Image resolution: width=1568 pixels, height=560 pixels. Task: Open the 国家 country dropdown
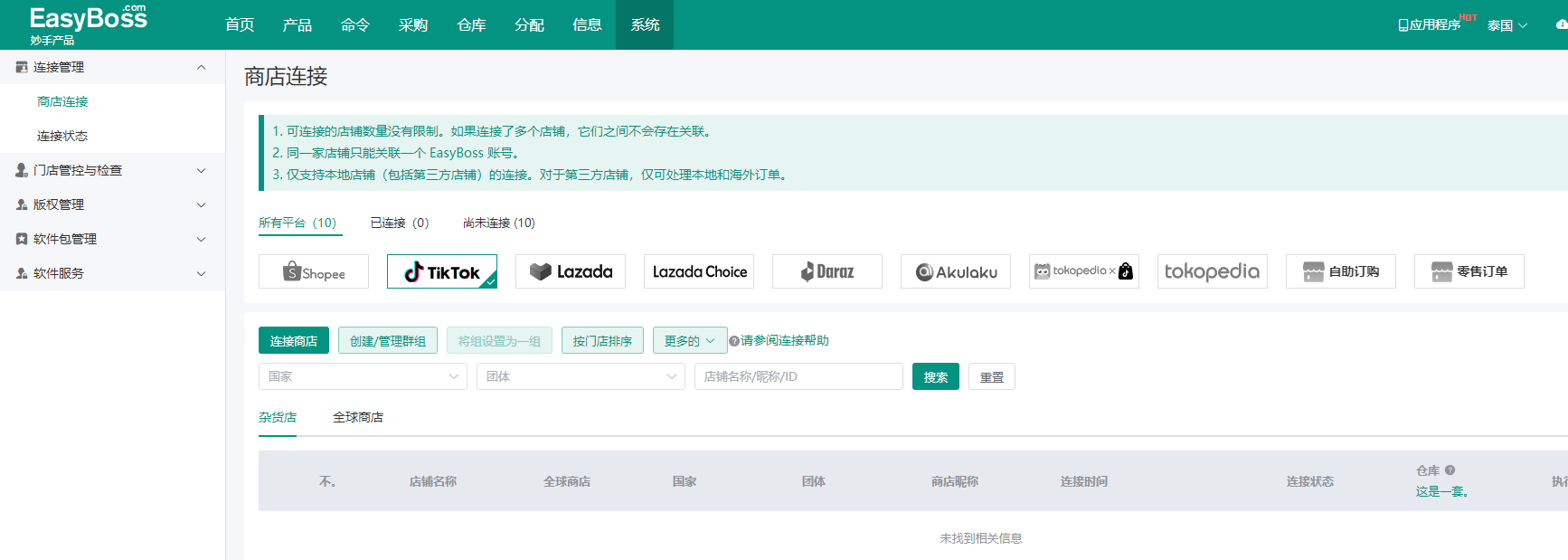click(x=363, y=377)
